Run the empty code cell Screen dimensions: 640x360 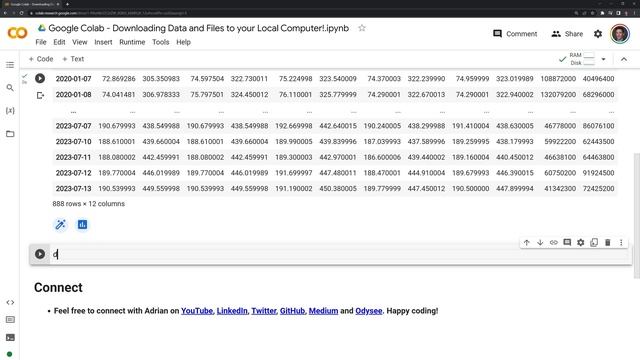(40, 254)
